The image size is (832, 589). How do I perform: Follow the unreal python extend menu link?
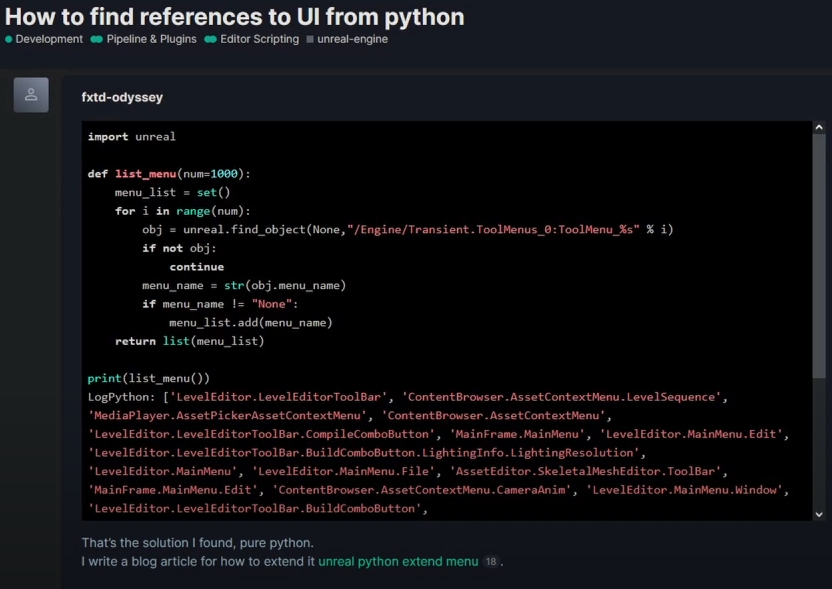coord(398,561)
